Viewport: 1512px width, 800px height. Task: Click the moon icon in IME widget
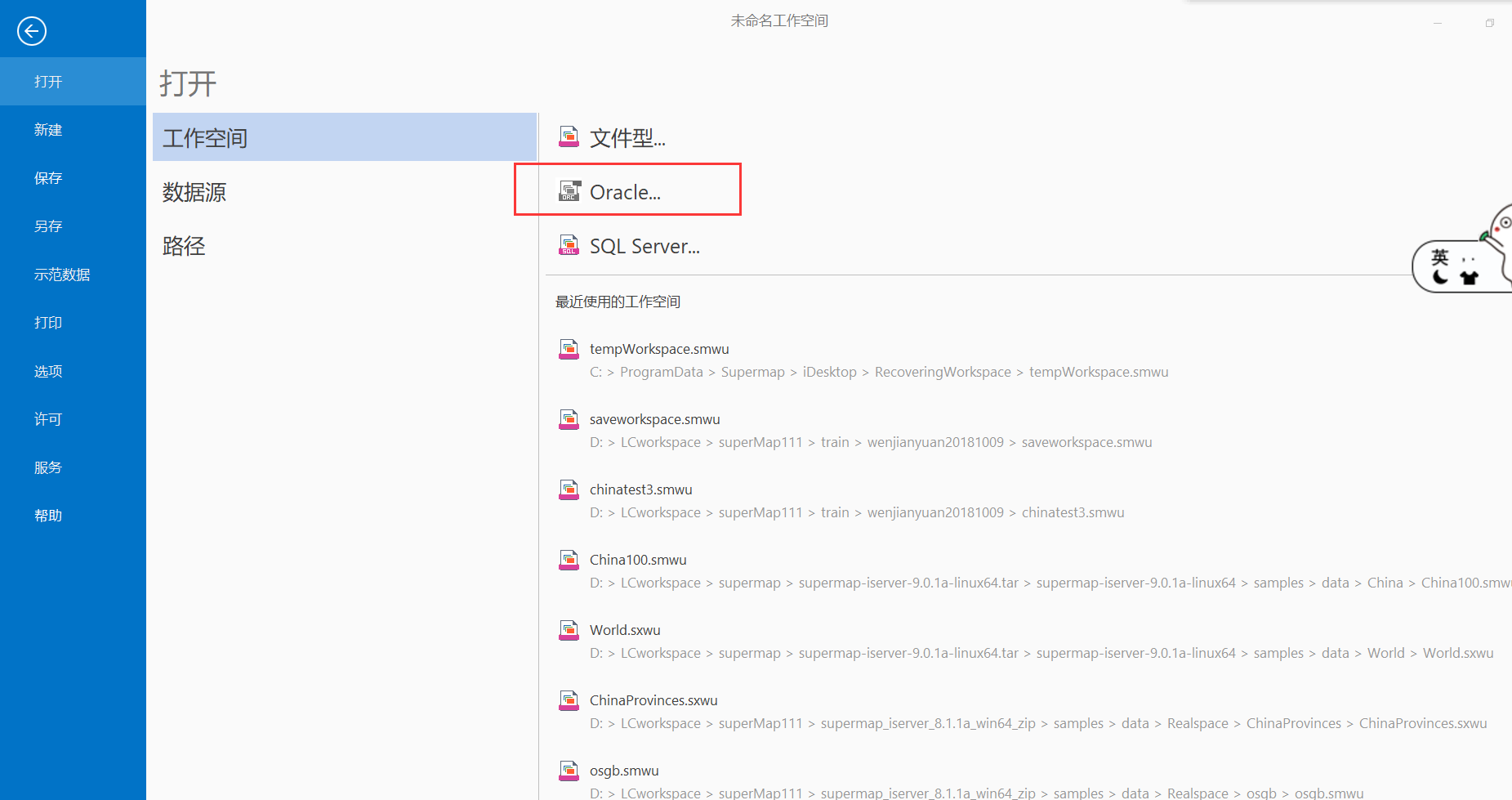click(x=1440, y=277)
